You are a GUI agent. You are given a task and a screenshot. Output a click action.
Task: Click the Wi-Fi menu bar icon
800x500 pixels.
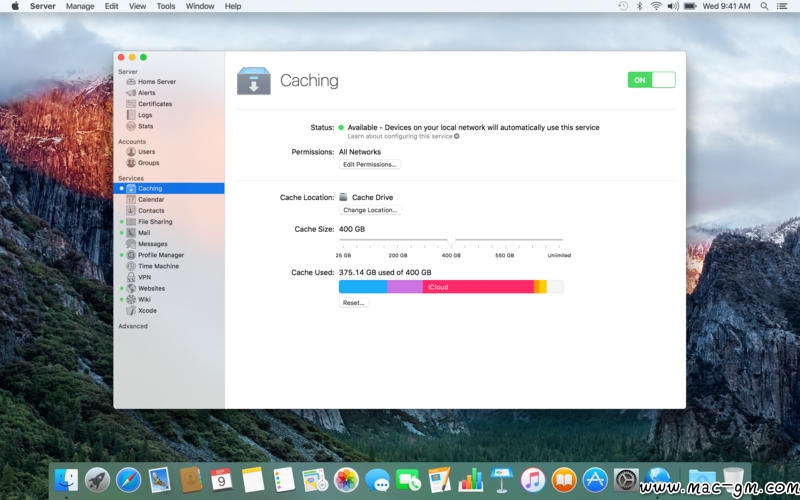(x=656, y=6)
